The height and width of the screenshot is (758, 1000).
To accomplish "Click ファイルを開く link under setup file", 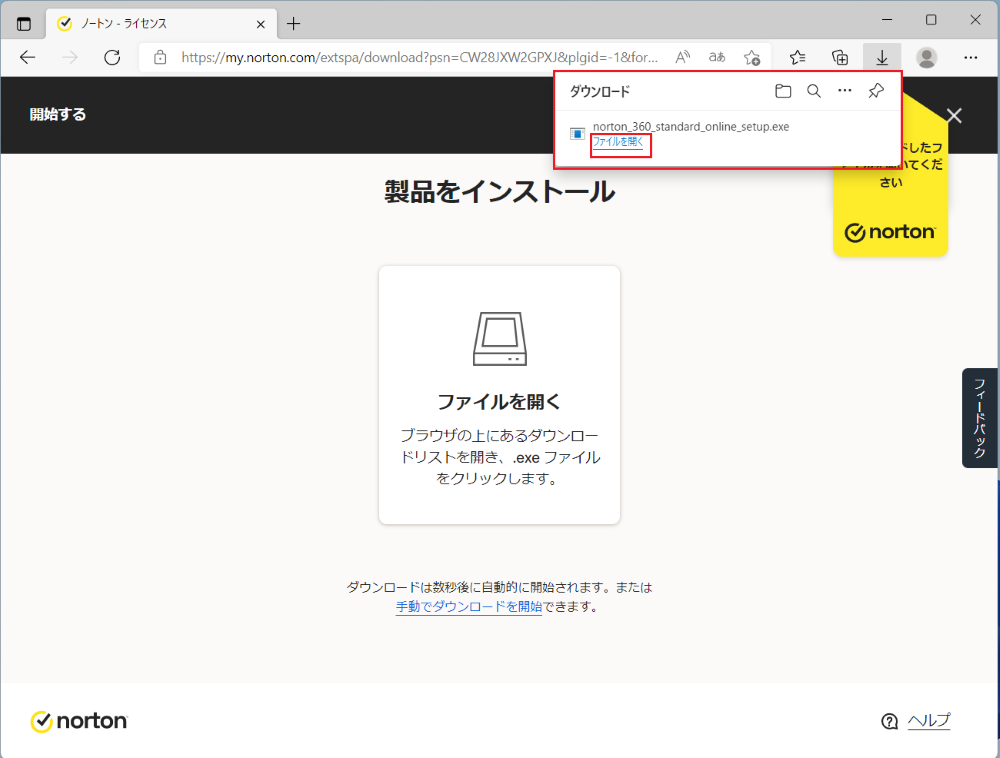I will tap(618, 142).
